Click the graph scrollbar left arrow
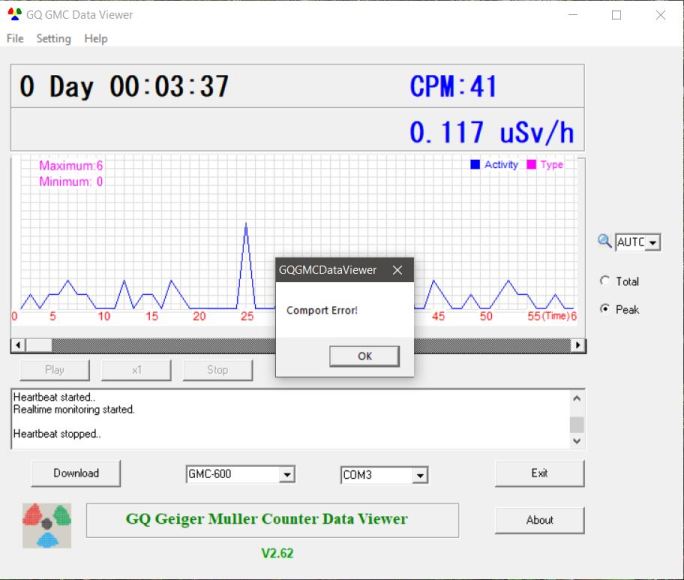Viewport: 684px width, 580px height. [18, 345]
